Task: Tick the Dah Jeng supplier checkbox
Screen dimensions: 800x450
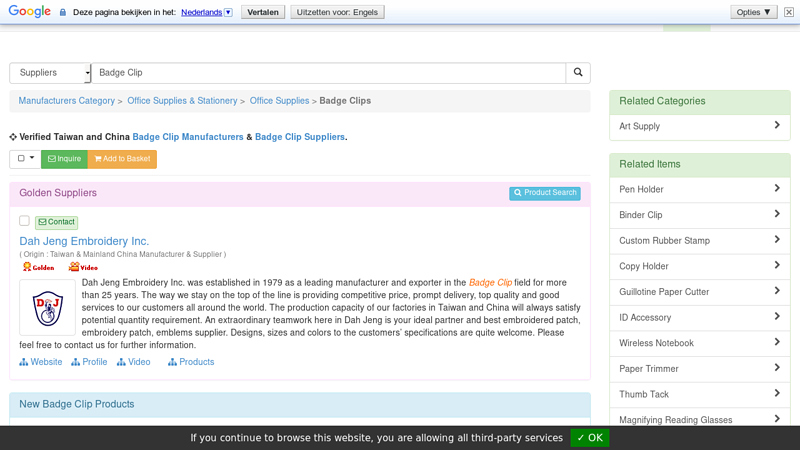Action: point(25,221)
